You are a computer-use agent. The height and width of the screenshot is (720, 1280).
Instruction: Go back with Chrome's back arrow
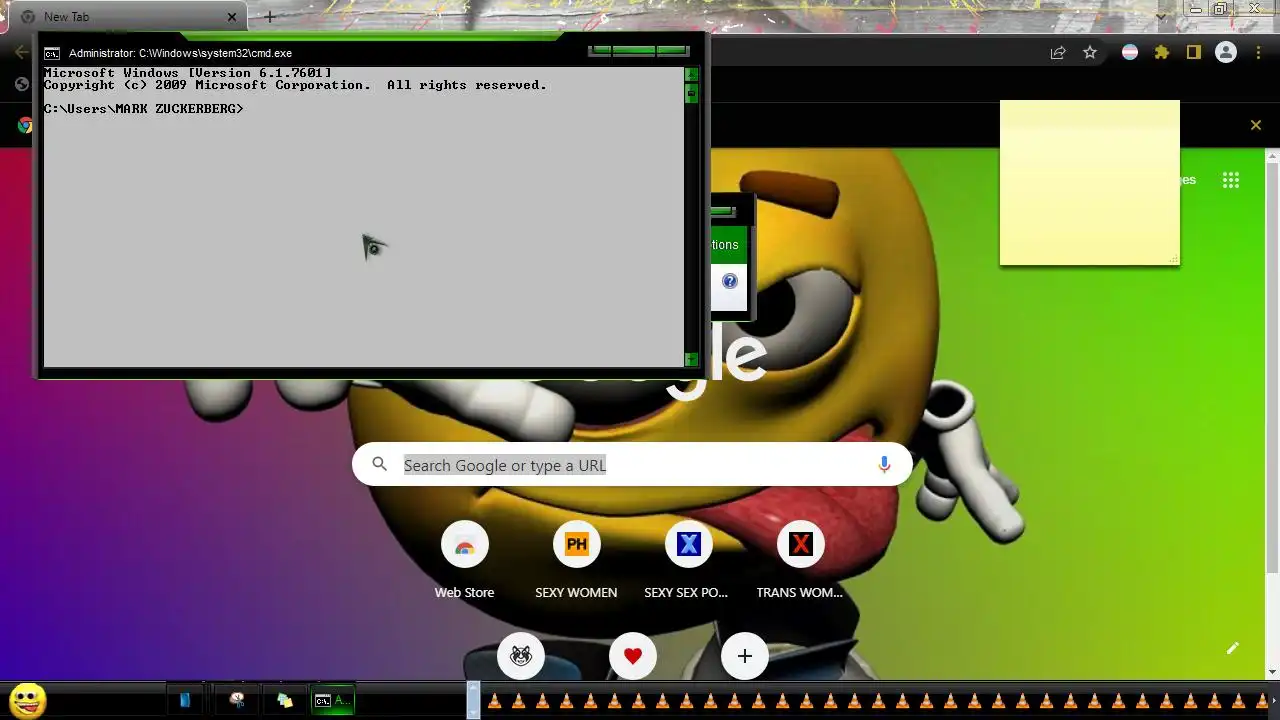tap(22, 52)
